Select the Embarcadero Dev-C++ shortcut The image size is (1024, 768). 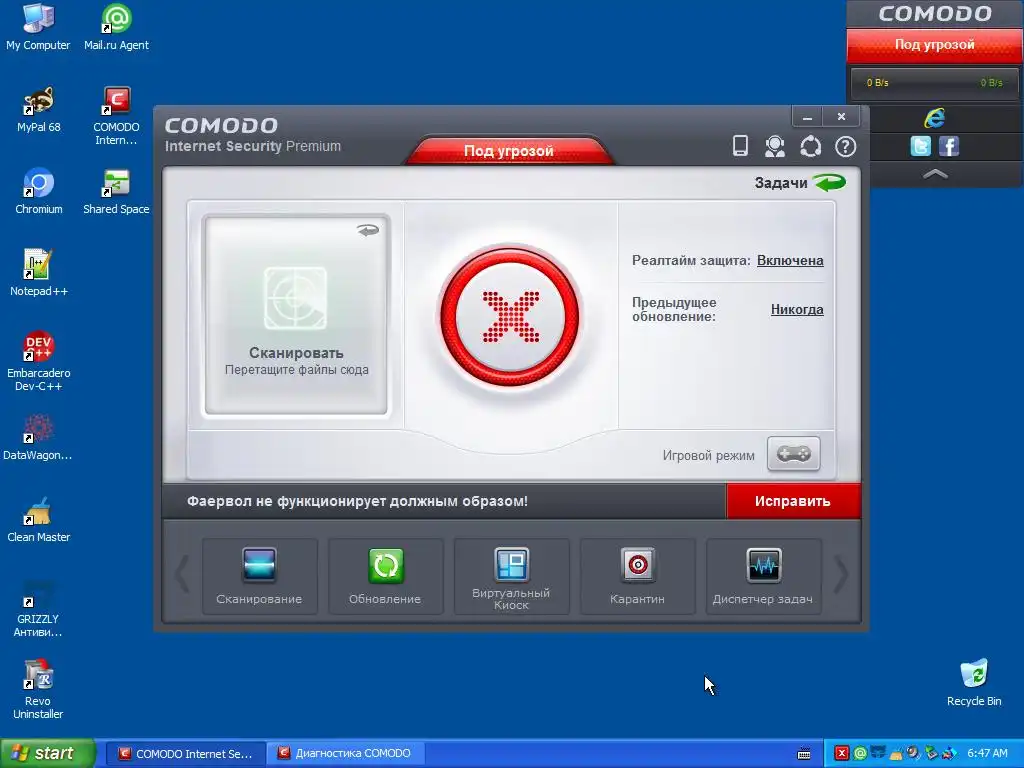pyautogui.click(x=39, y=361)
